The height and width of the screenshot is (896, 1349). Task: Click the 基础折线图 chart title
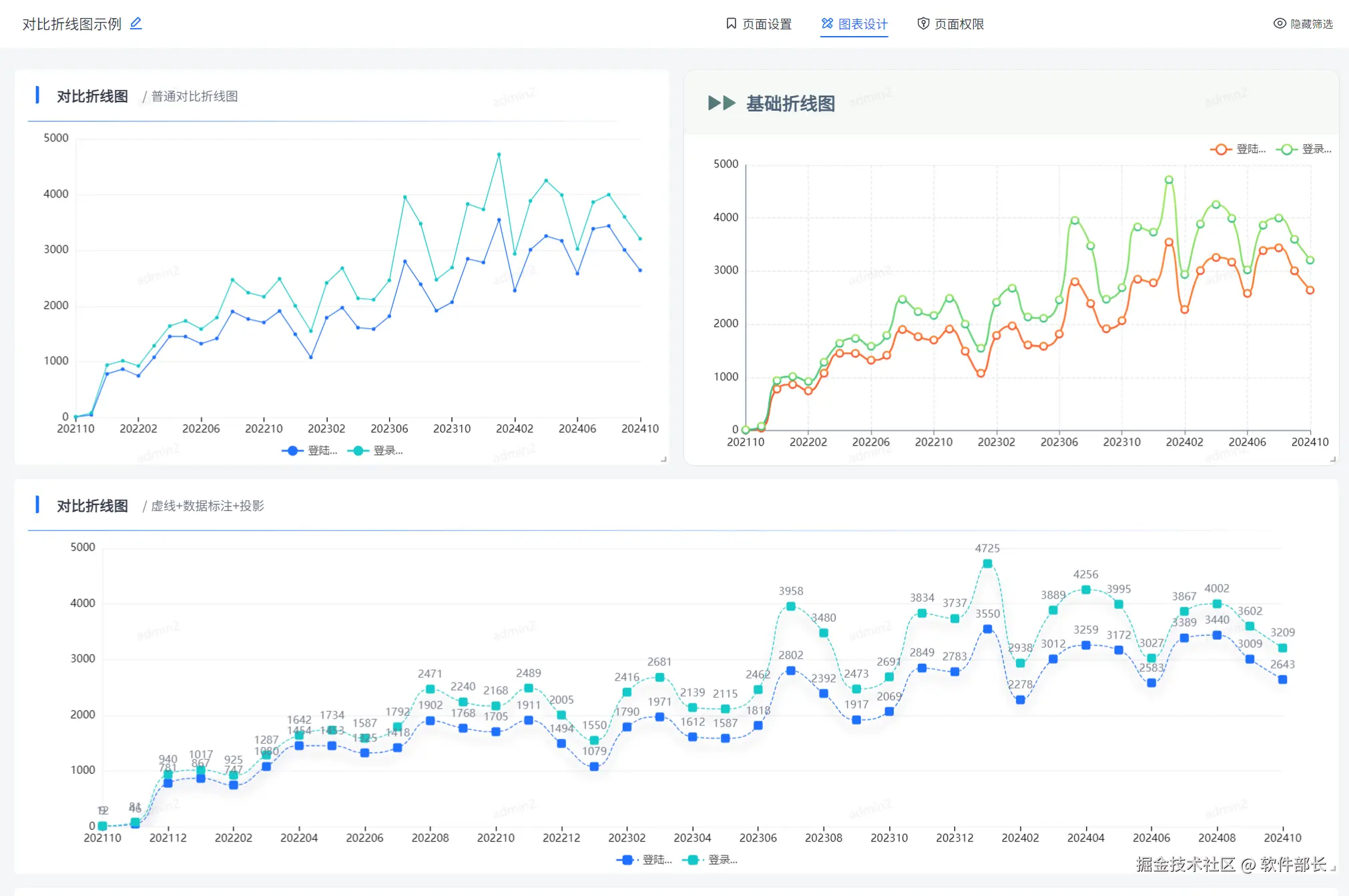(790, 103)
